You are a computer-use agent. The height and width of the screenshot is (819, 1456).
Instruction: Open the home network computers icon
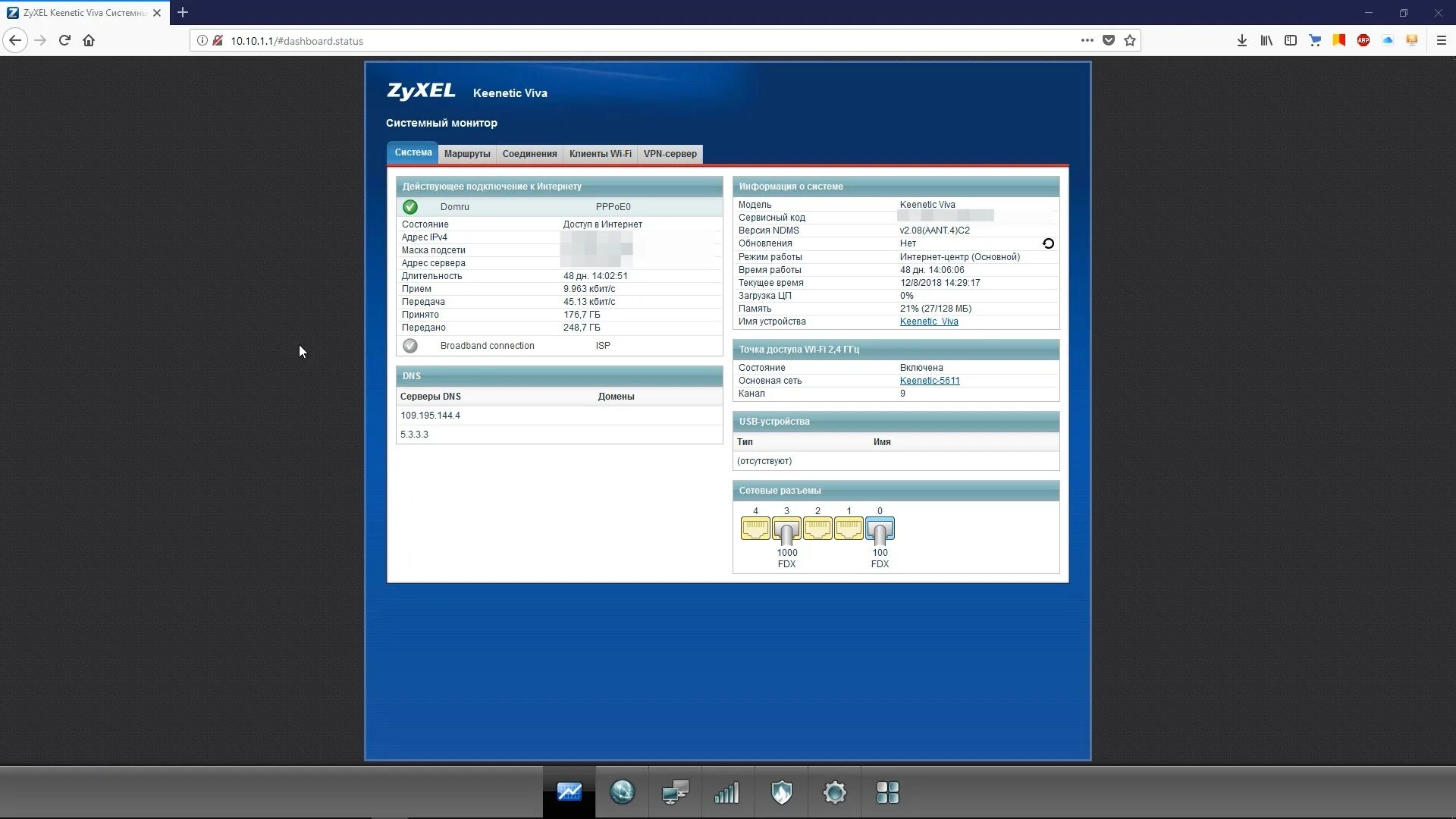coord(675,792)
